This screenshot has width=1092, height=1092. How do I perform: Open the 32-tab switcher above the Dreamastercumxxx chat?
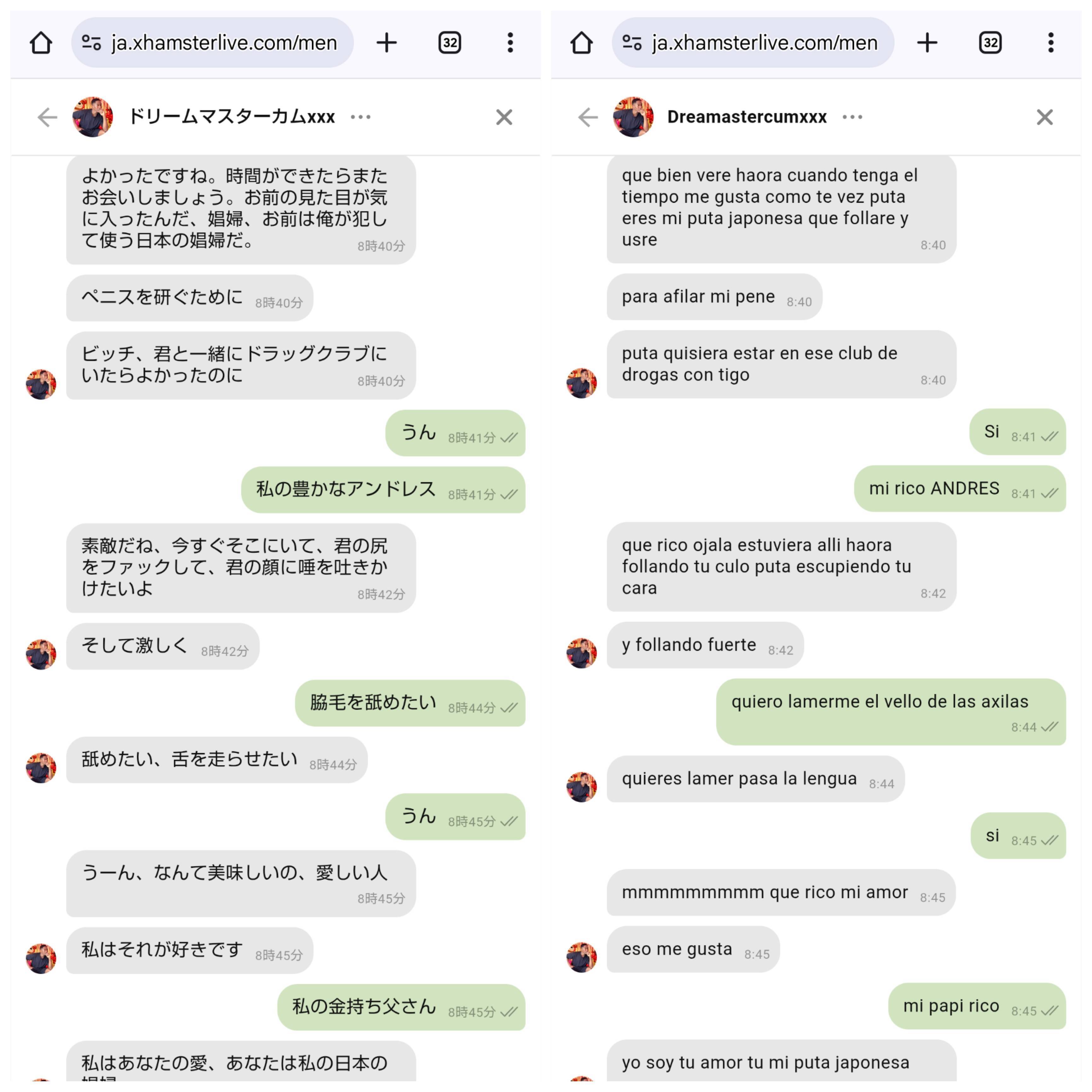[x=990, y=43]
